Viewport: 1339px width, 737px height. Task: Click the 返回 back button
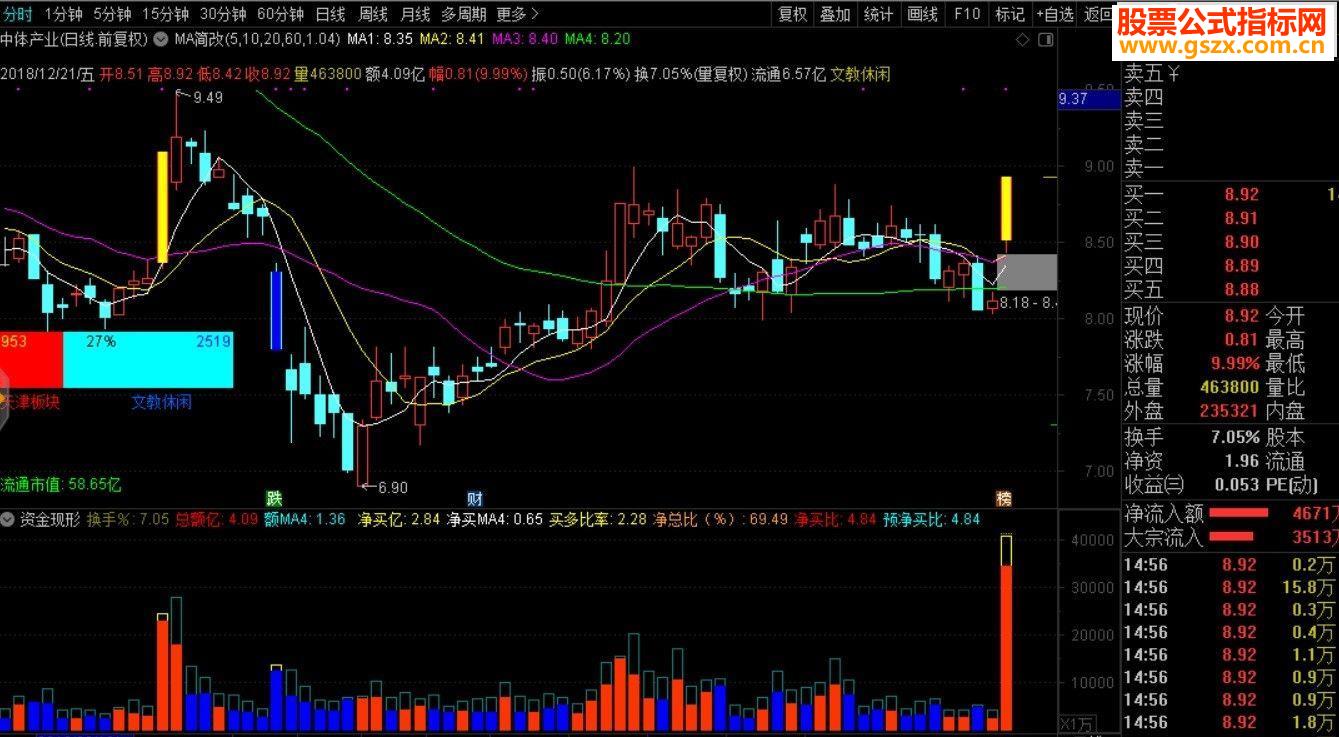click(x=1098, y=14)
